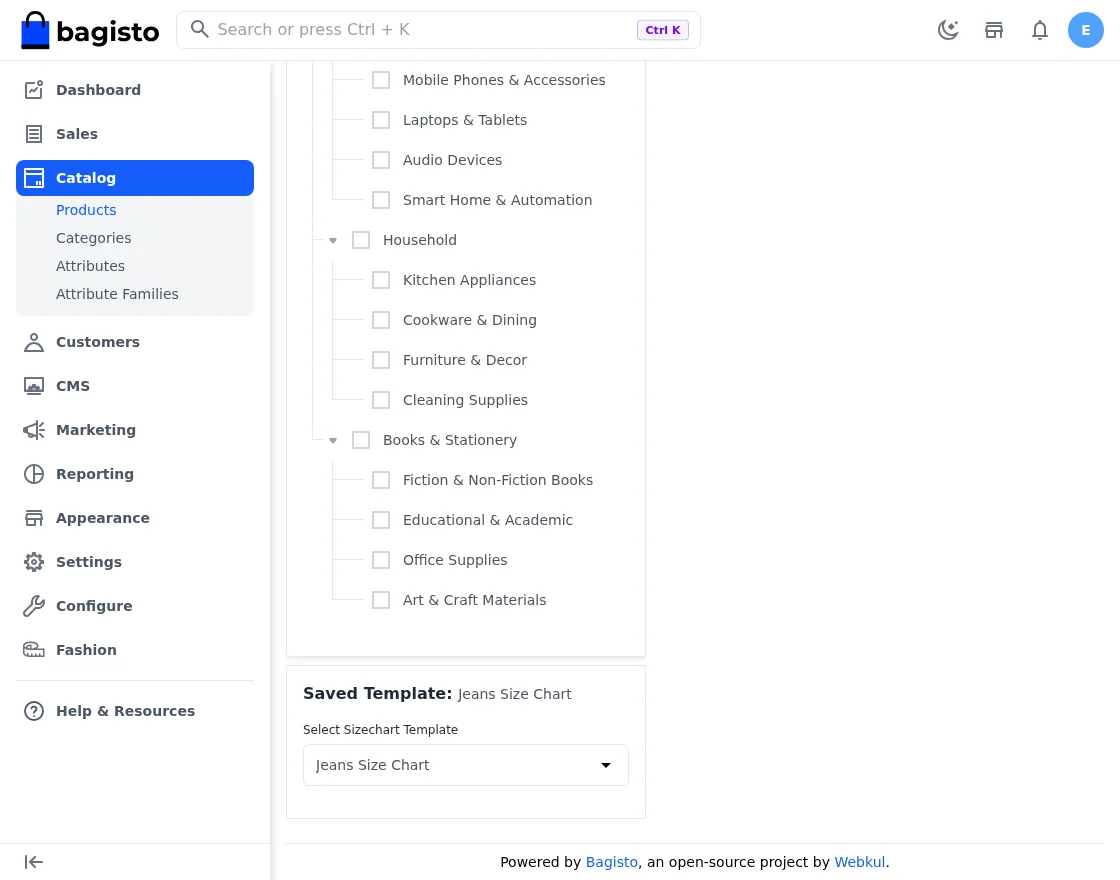The width and height of the screenshot is (1120, 880).
Task: Click the Books & Stationery label
Action: point(450,440)
